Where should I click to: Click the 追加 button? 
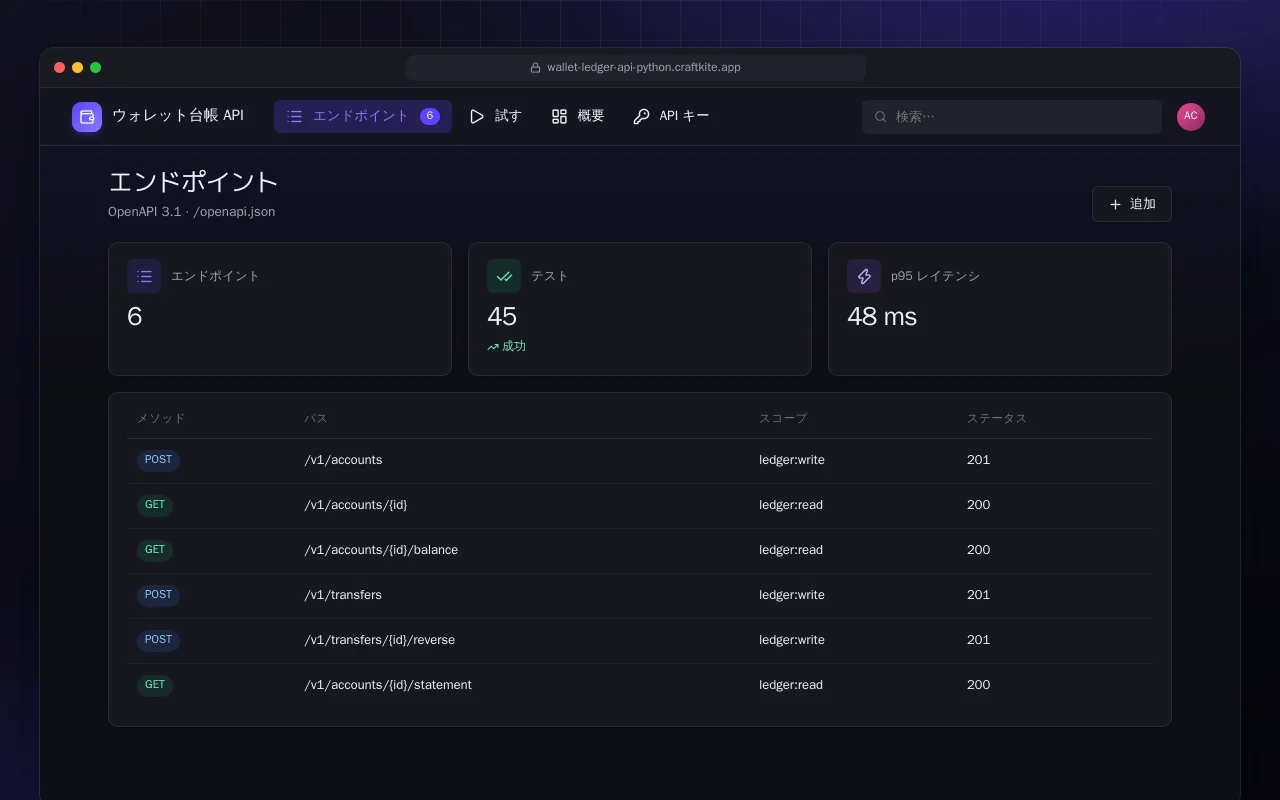point(1132,204)
